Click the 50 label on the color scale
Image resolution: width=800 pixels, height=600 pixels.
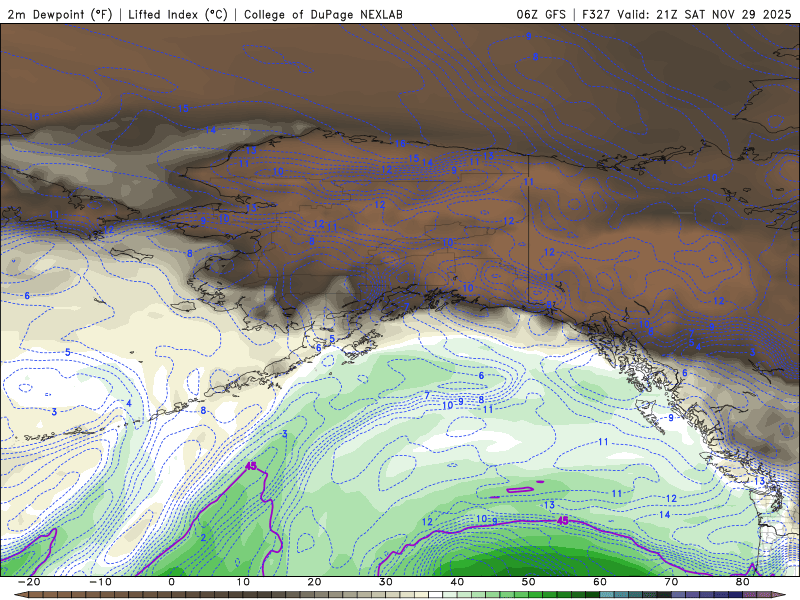529,582
